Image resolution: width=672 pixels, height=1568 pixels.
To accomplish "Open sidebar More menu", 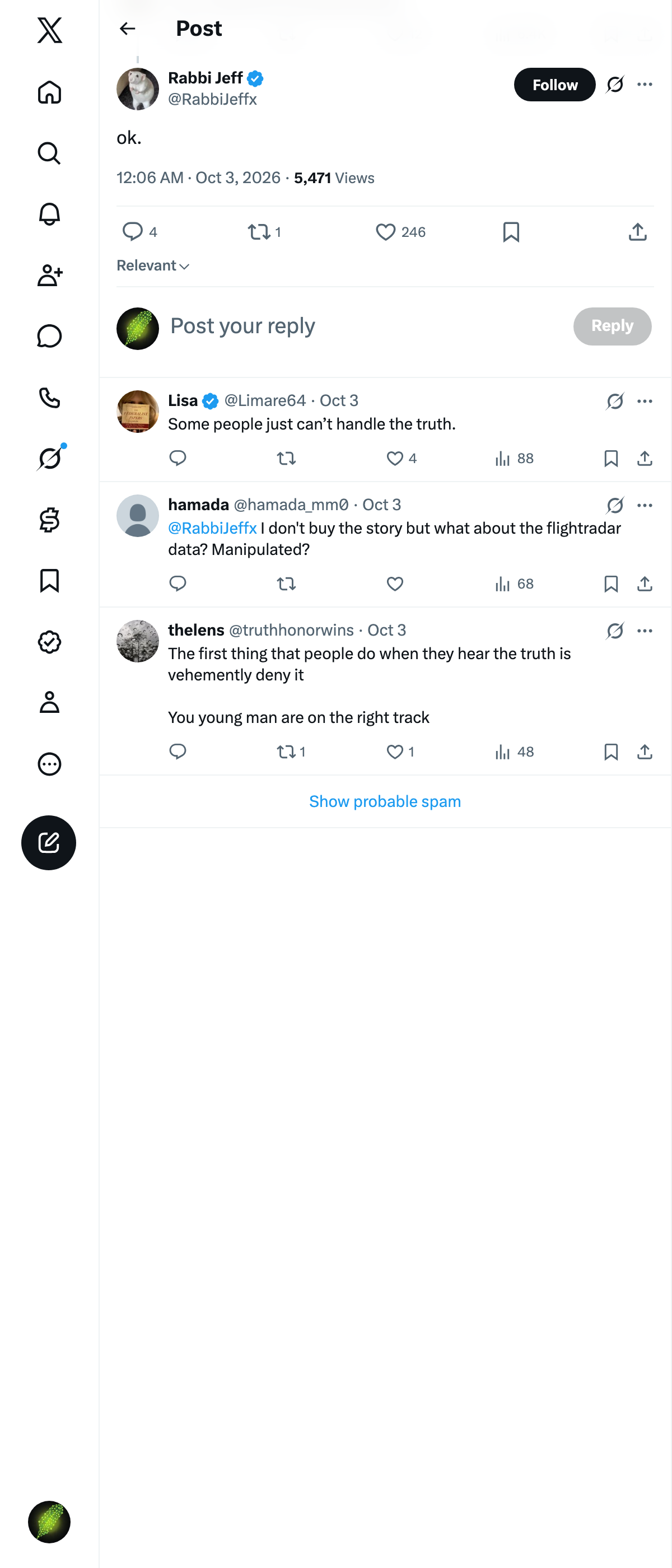I will 49,764.
